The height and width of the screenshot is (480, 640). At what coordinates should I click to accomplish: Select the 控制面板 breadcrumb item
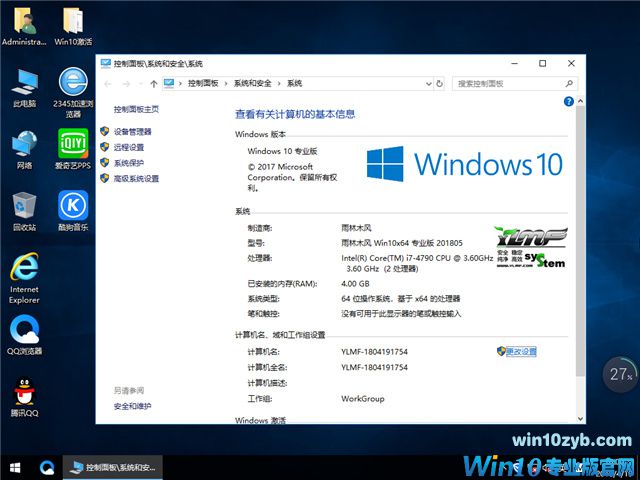pos(203,83)
